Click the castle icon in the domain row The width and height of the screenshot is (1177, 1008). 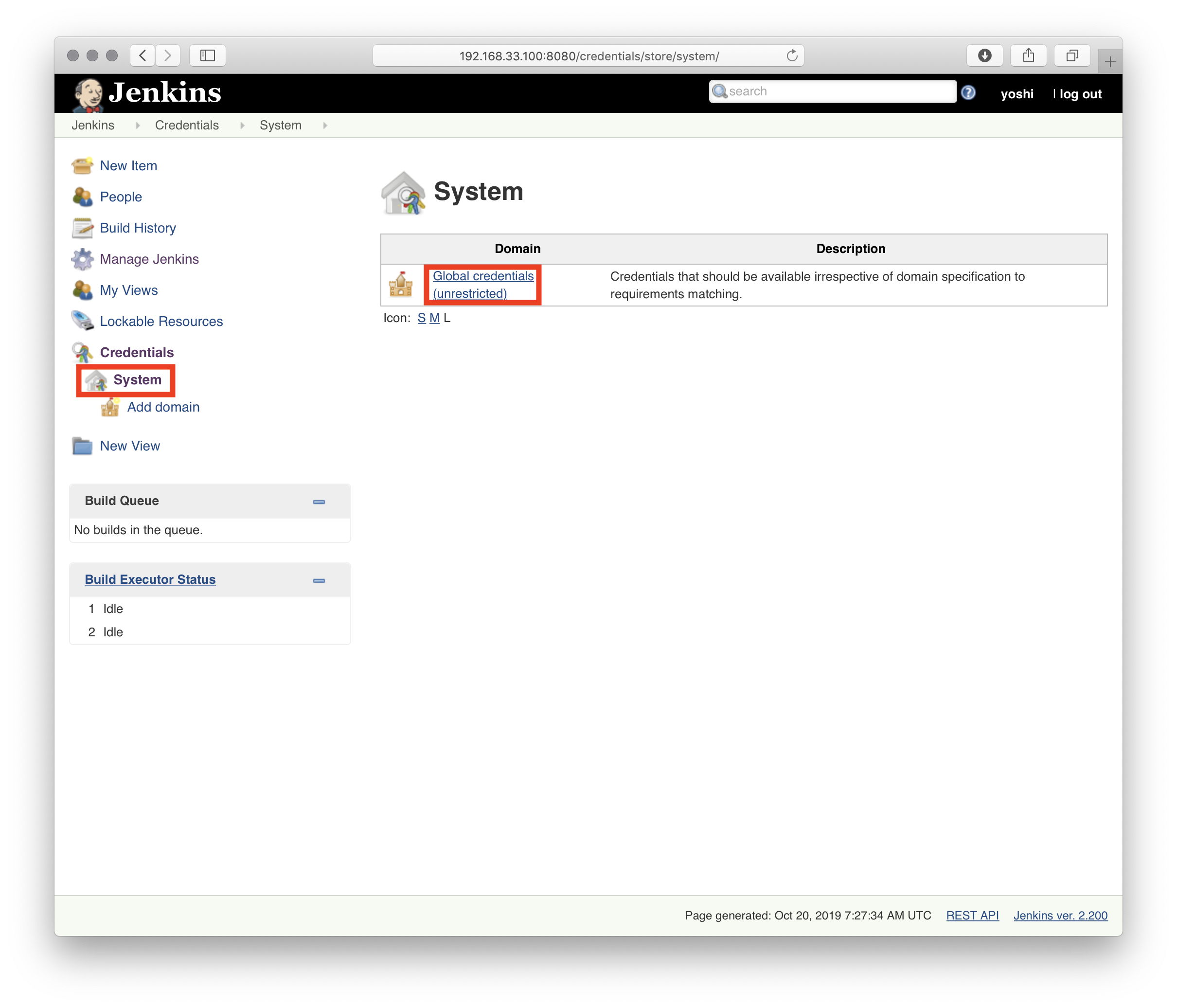pyautogui.click(x=401, y=285)
